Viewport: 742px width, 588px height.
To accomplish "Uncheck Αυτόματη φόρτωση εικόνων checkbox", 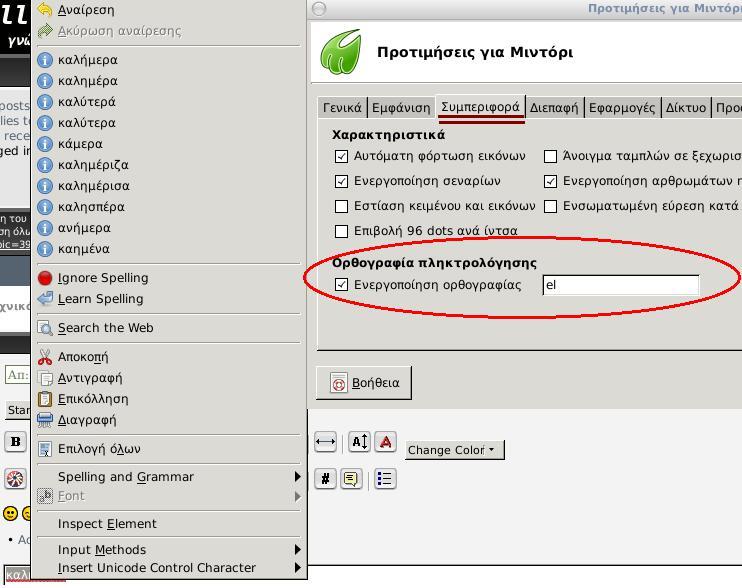I will [341, 156].
